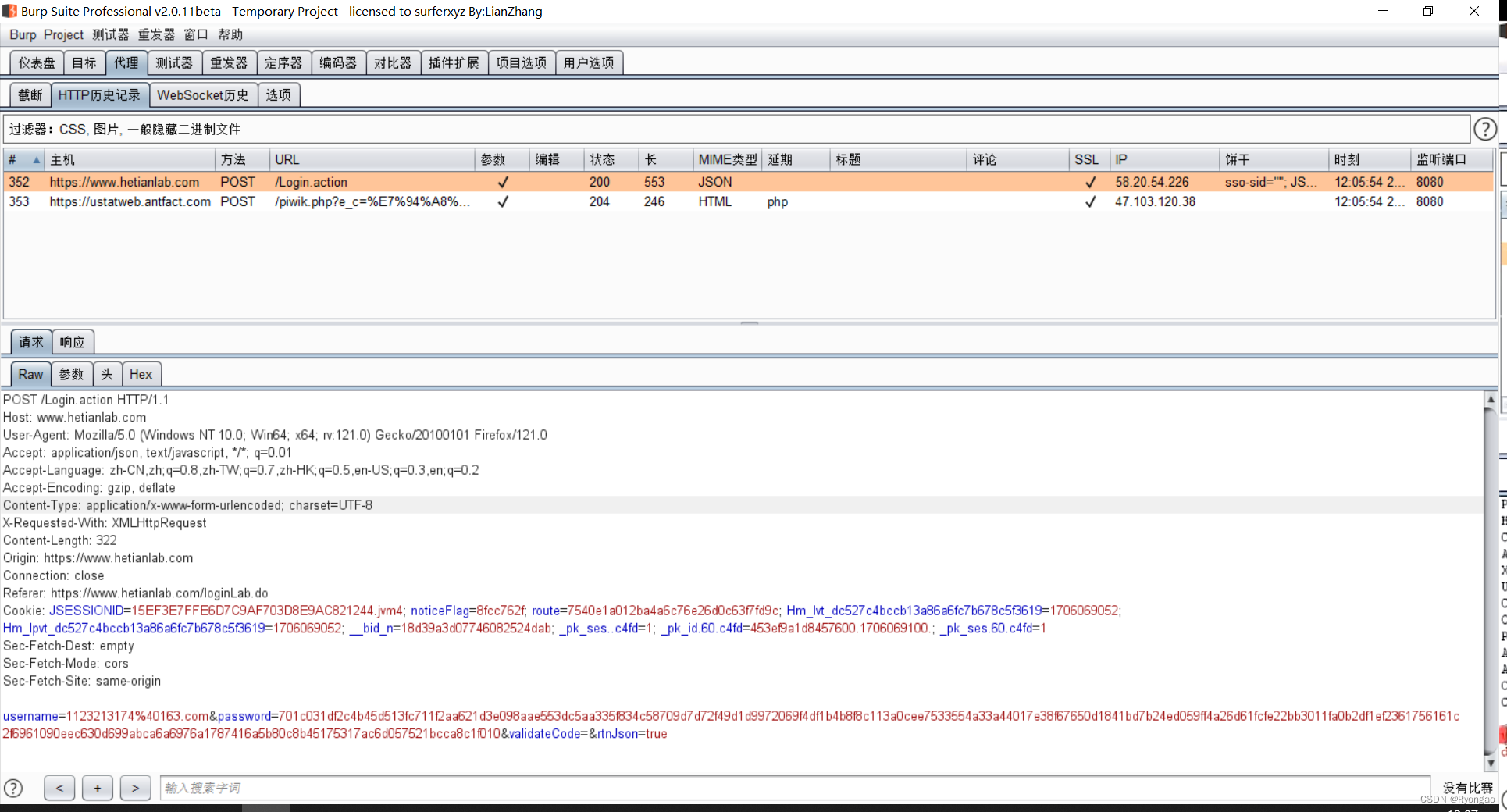The width and height of the screenshot is (1507, 812).
Task: Switch to the 测试器 main tab
Action: point(174,62)
